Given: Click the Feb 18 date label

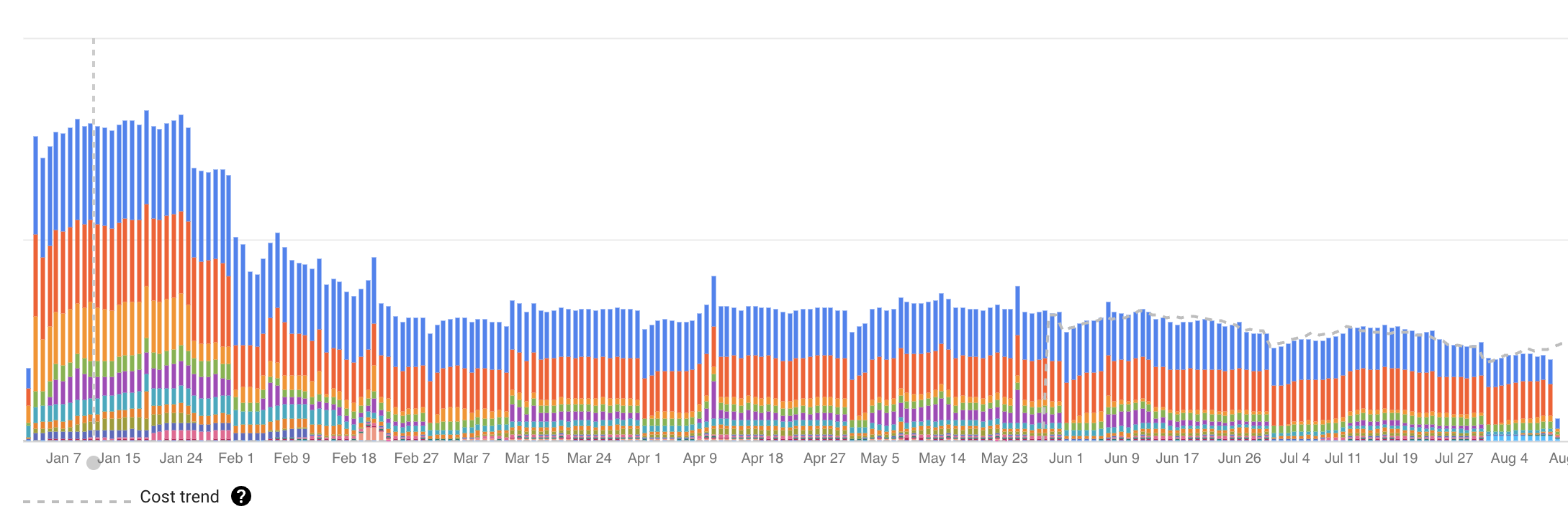Looking at the screenshot, I should click(354, 458).
